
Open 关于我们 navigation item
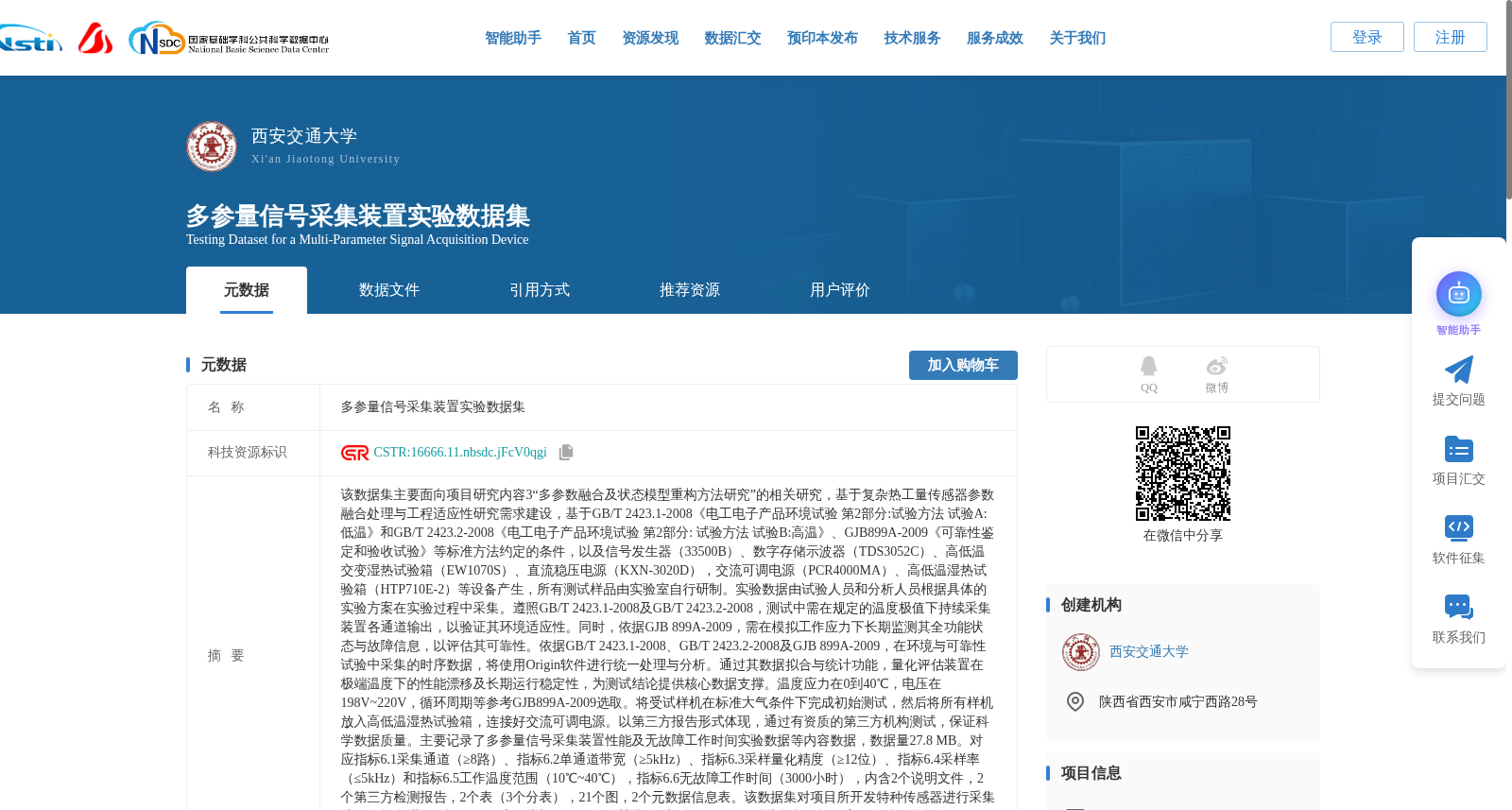[x=1077, y=38]
